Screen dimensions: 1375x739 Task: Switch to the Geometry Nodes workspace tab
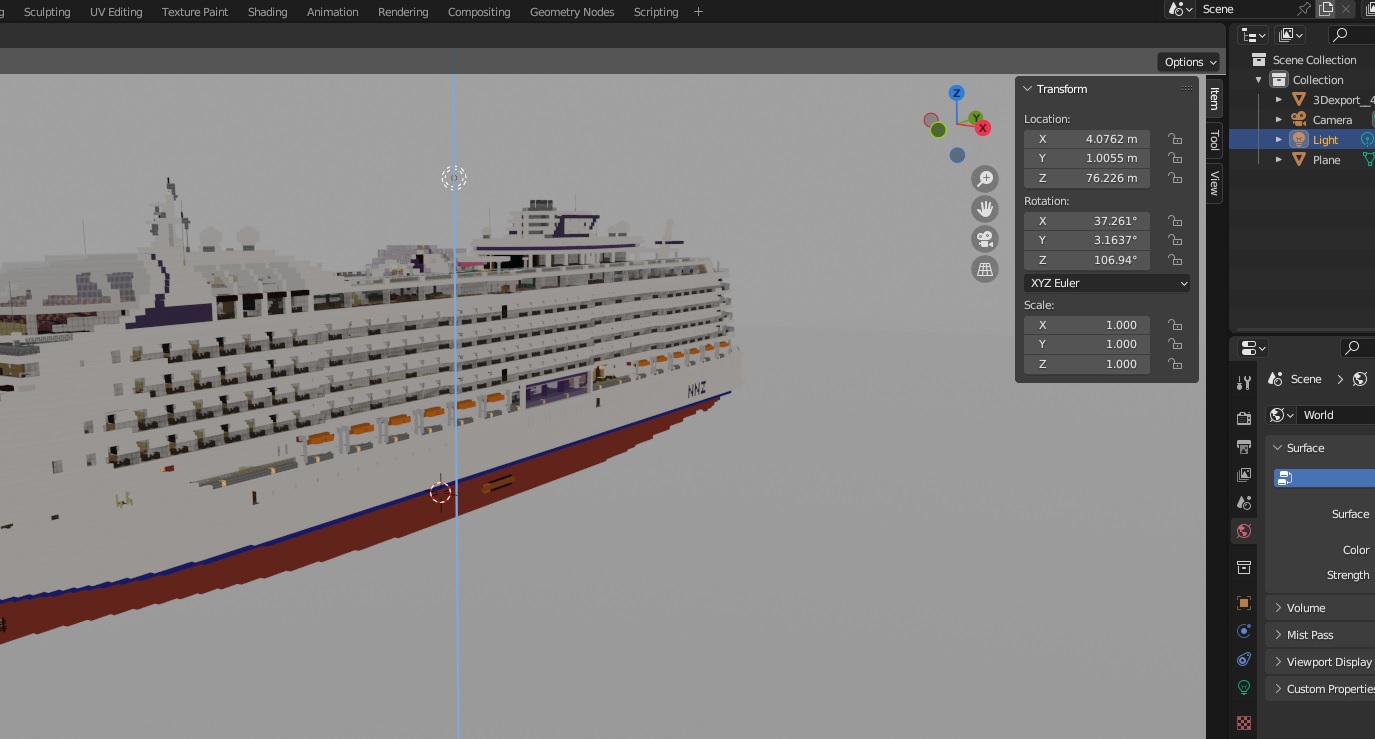572,12
